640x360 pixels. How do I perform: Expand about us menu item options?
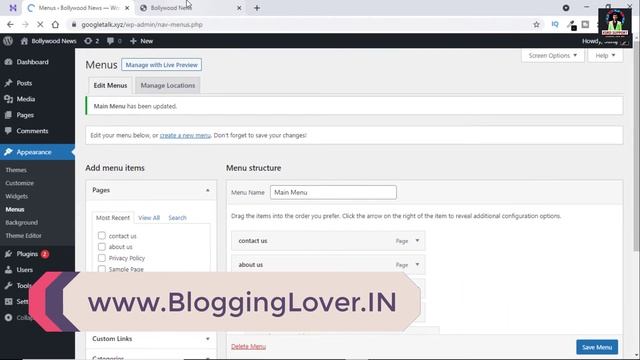click(417, 264)
